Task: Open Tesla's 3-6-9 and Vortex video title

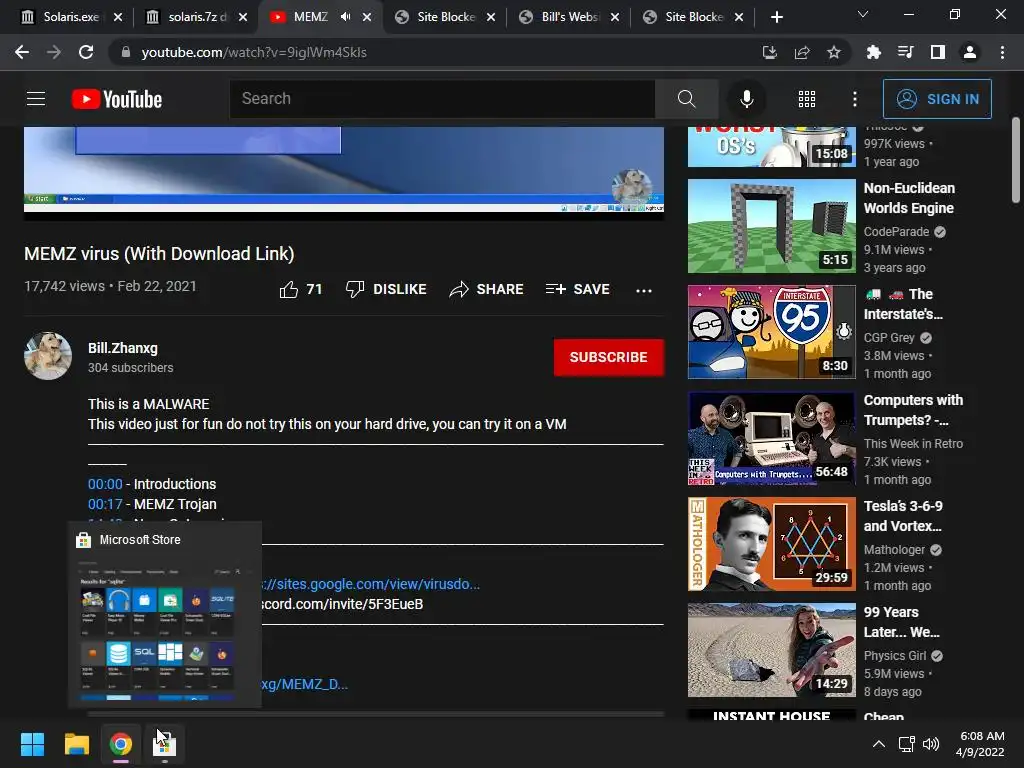Action: point(903,516)
